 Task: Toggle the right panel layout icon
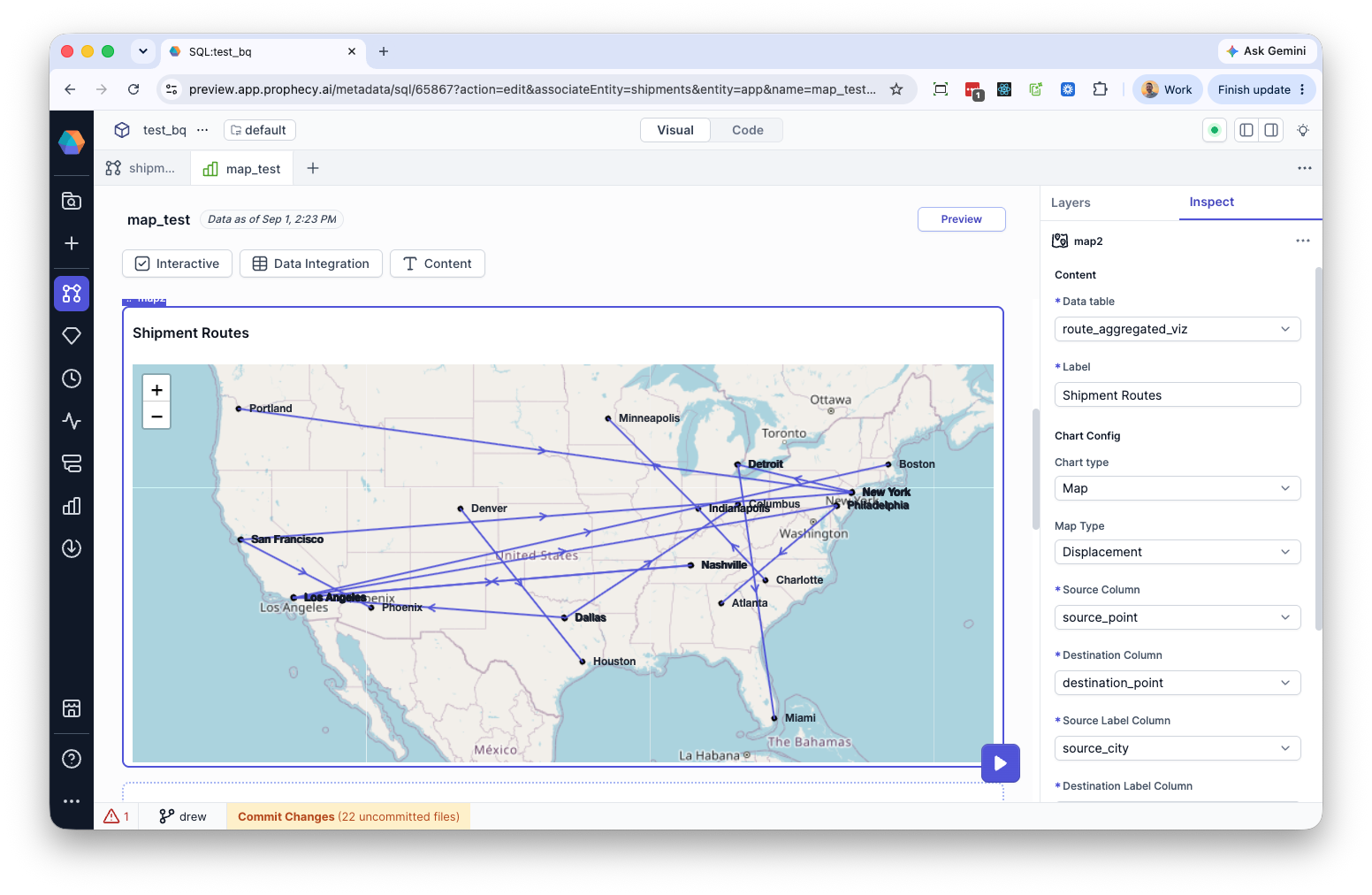pyautogui.click(x=1271, y=130)
